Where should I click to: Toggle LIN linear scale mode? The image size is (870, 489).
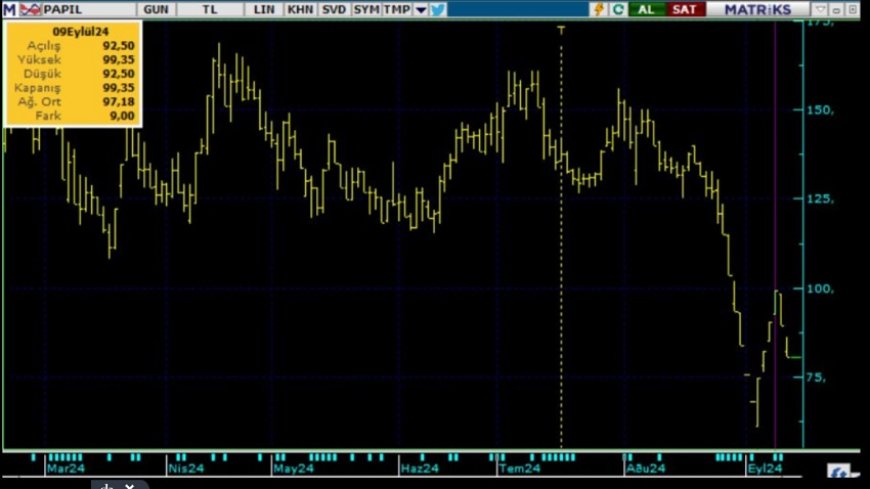264,9
